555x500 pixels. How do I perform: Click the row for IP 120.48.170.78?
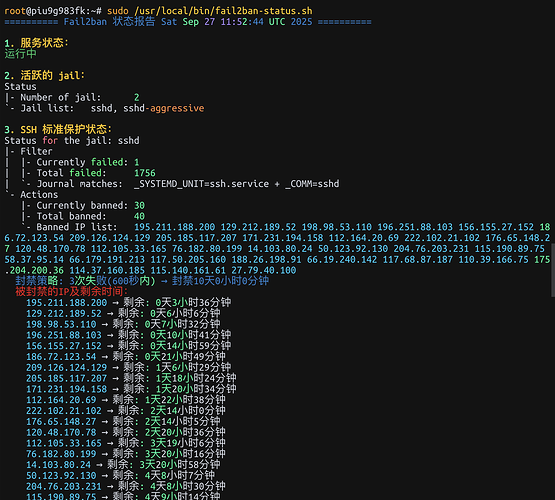coord(126,432)
